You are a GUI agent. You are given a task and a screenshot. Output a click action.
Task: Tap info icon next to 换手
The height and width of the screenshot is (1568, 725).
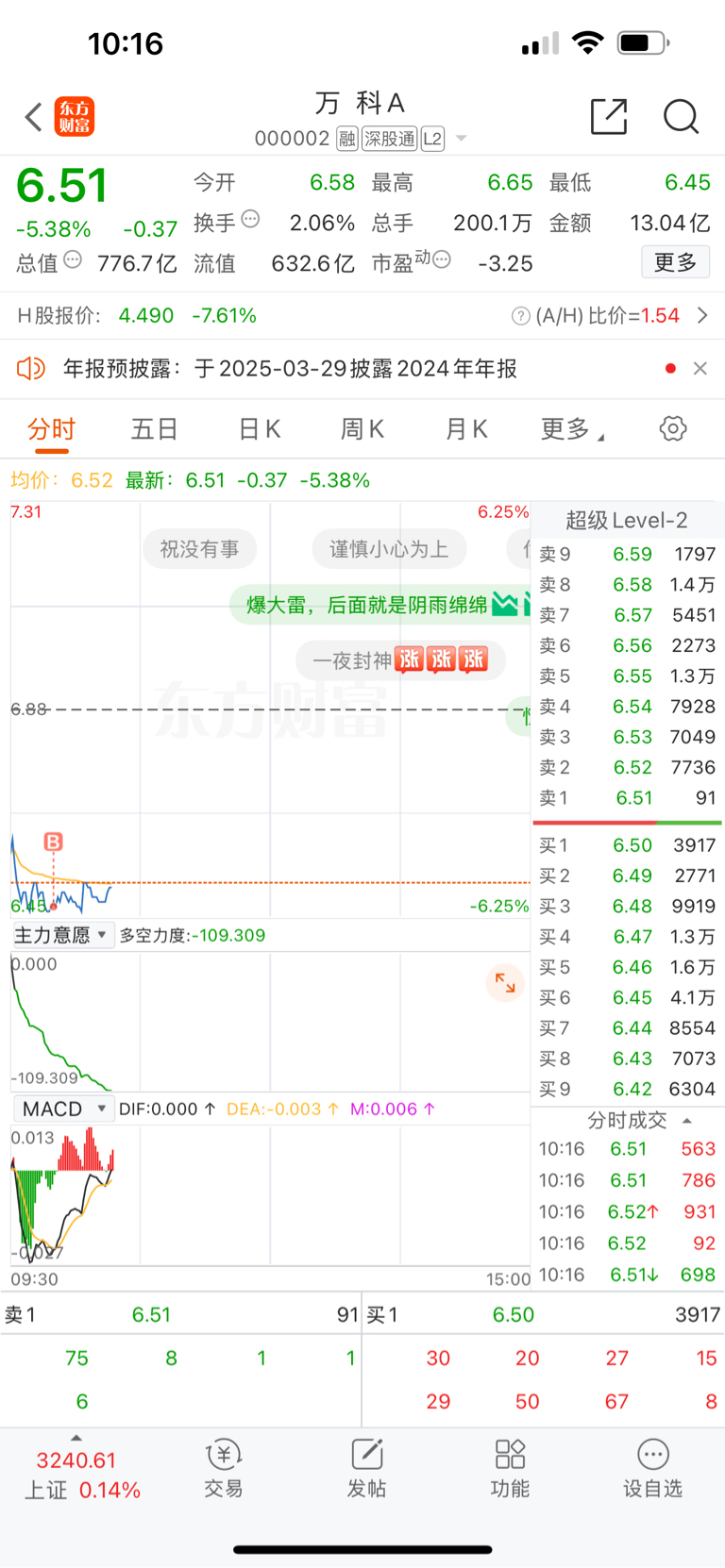[250, 219]
